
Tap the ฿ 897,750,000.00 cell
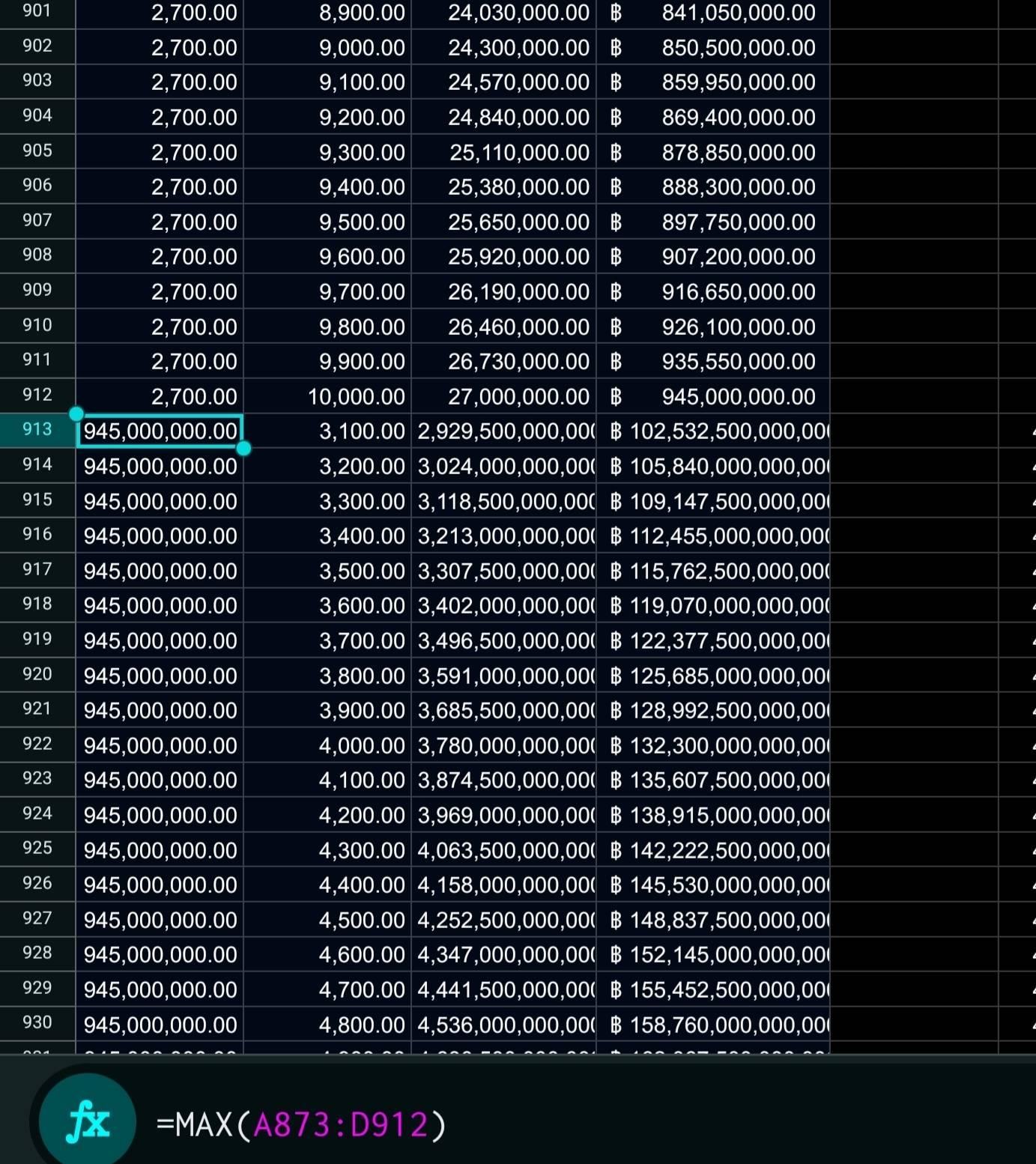coord(713,221)
